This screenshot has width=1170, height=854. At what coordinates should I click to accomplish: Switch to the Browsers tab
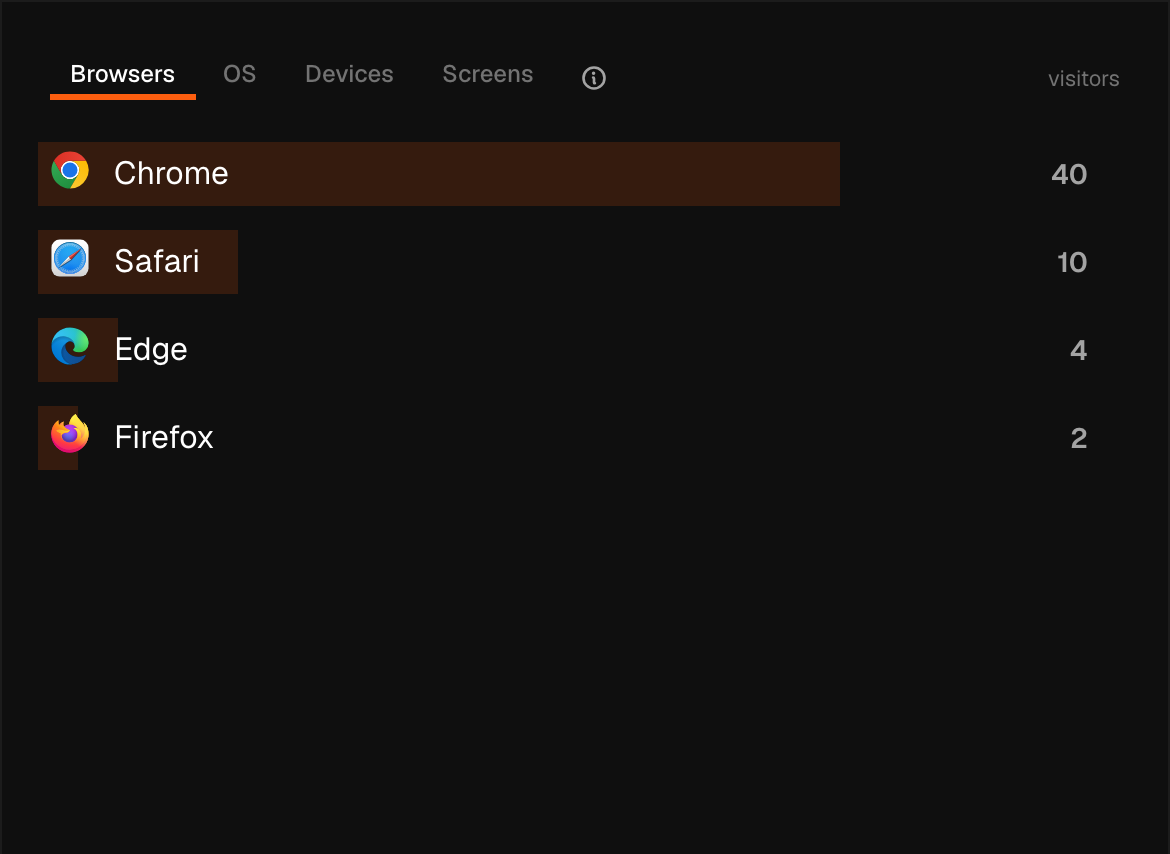point(122,74)
